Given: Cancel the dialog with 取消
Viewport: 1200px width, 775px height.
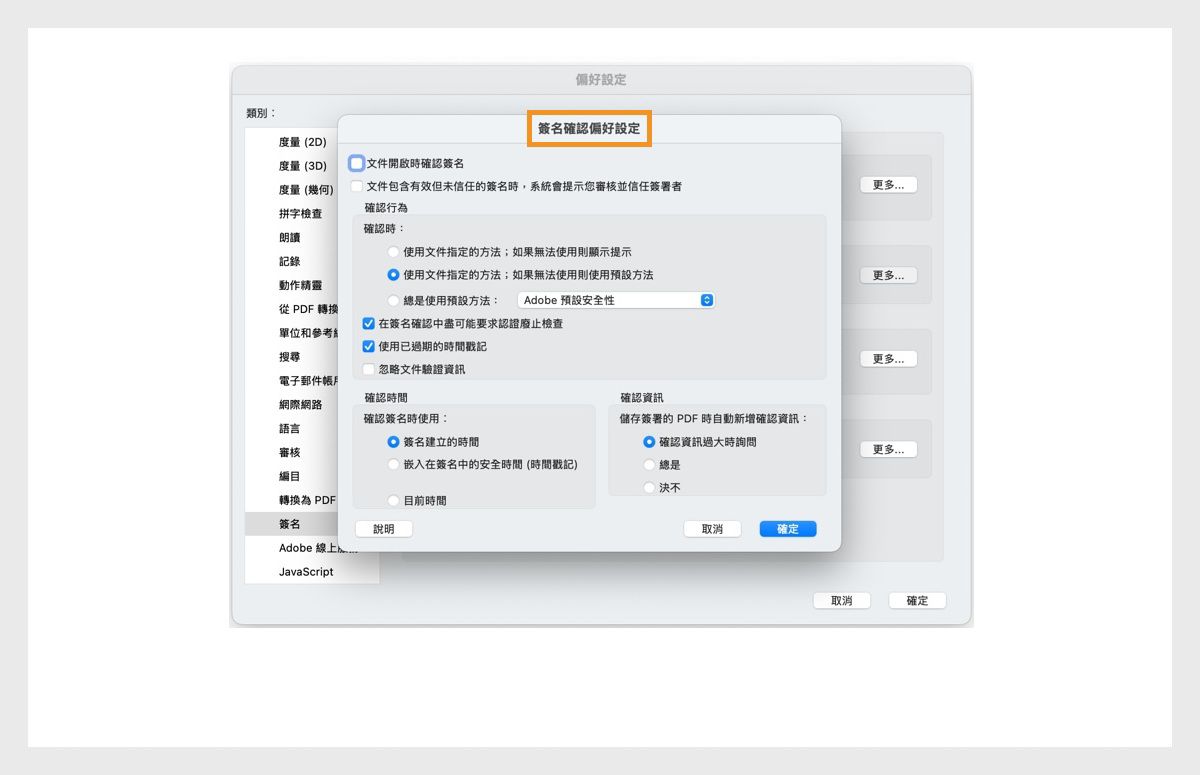Looking at the screenshot, I should [713, 528].
